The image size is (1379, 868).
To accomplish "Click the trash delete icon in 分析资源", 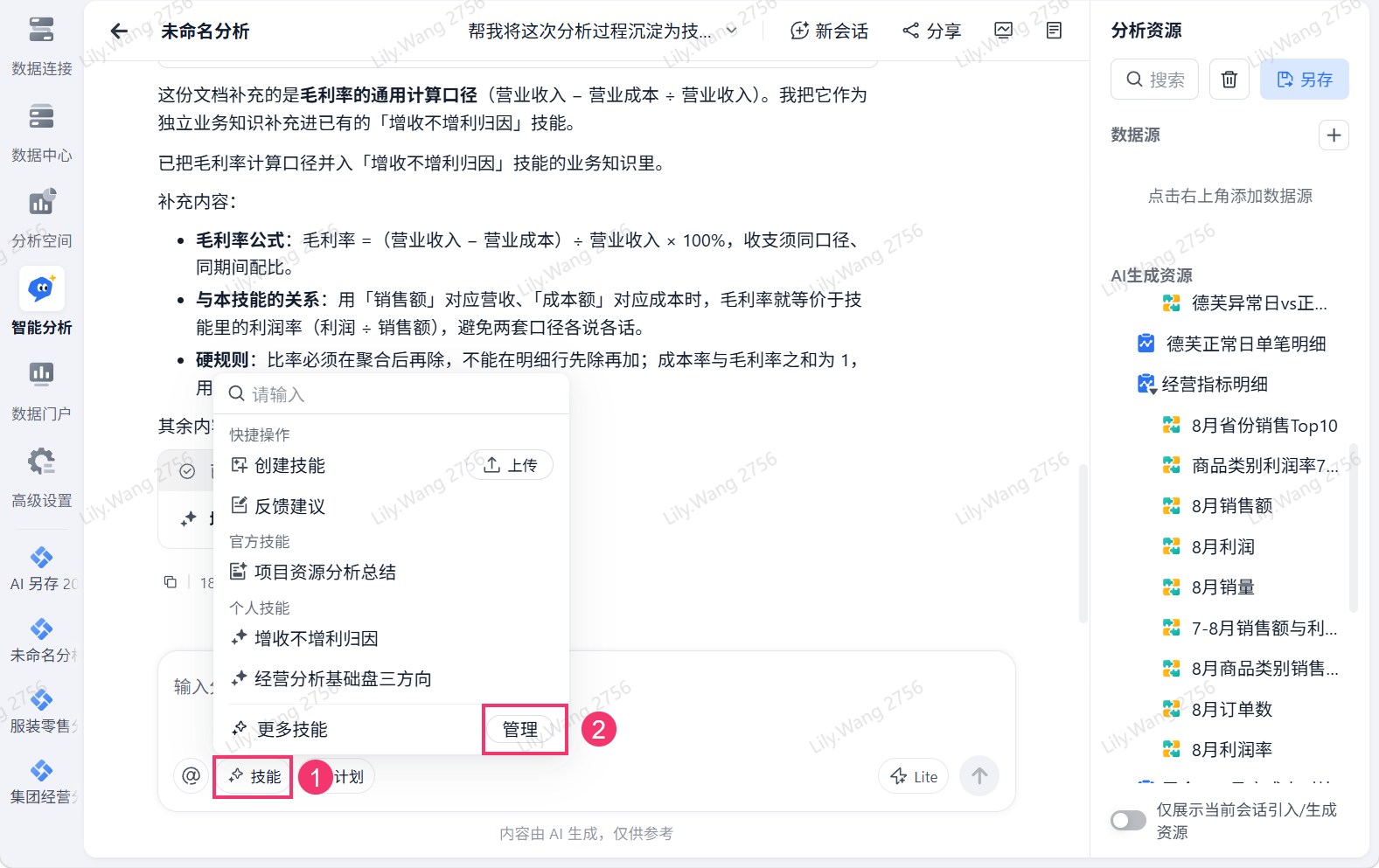I will click(x=1229, y=80).
